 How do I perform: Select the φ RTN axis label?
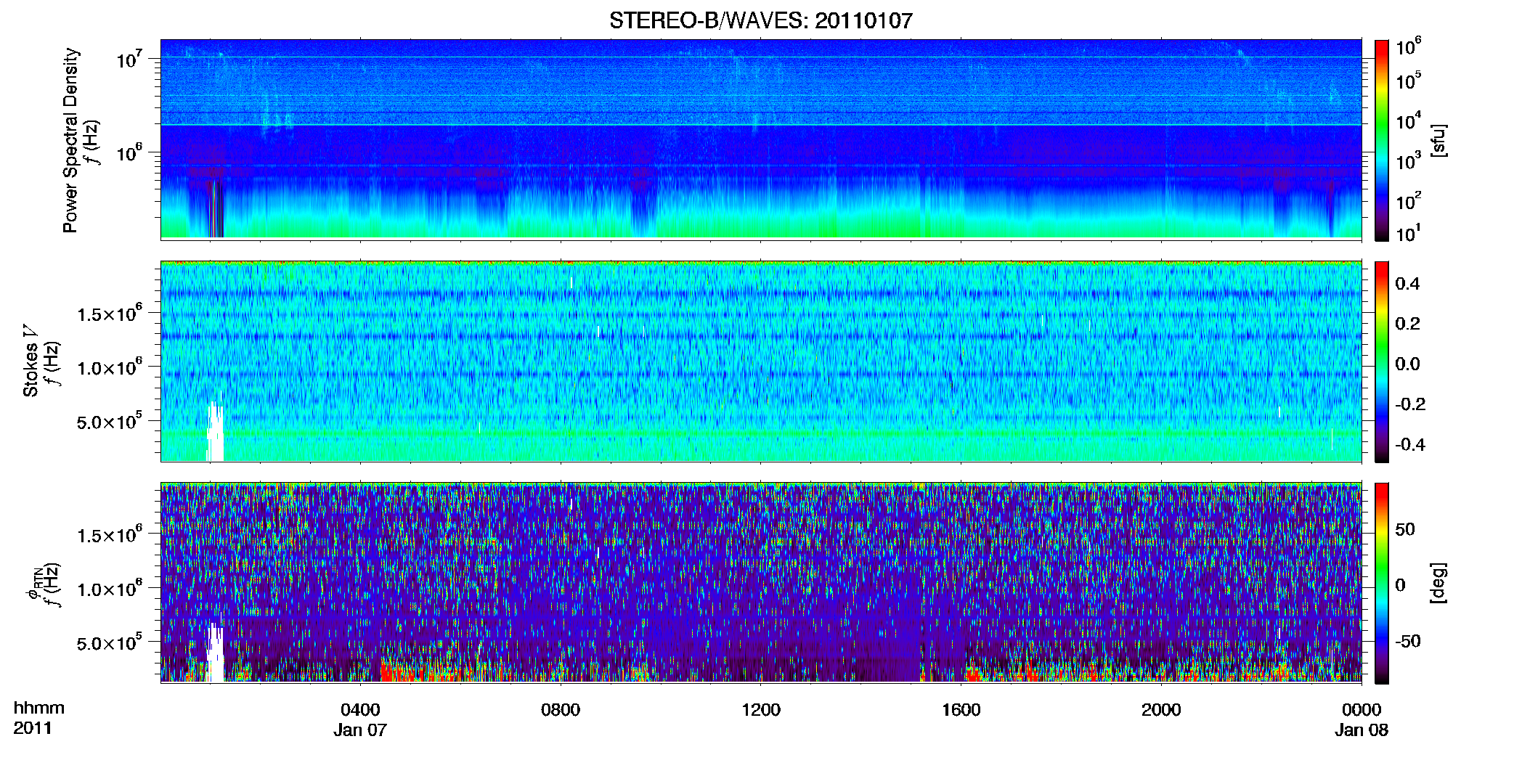click(34, 582)
